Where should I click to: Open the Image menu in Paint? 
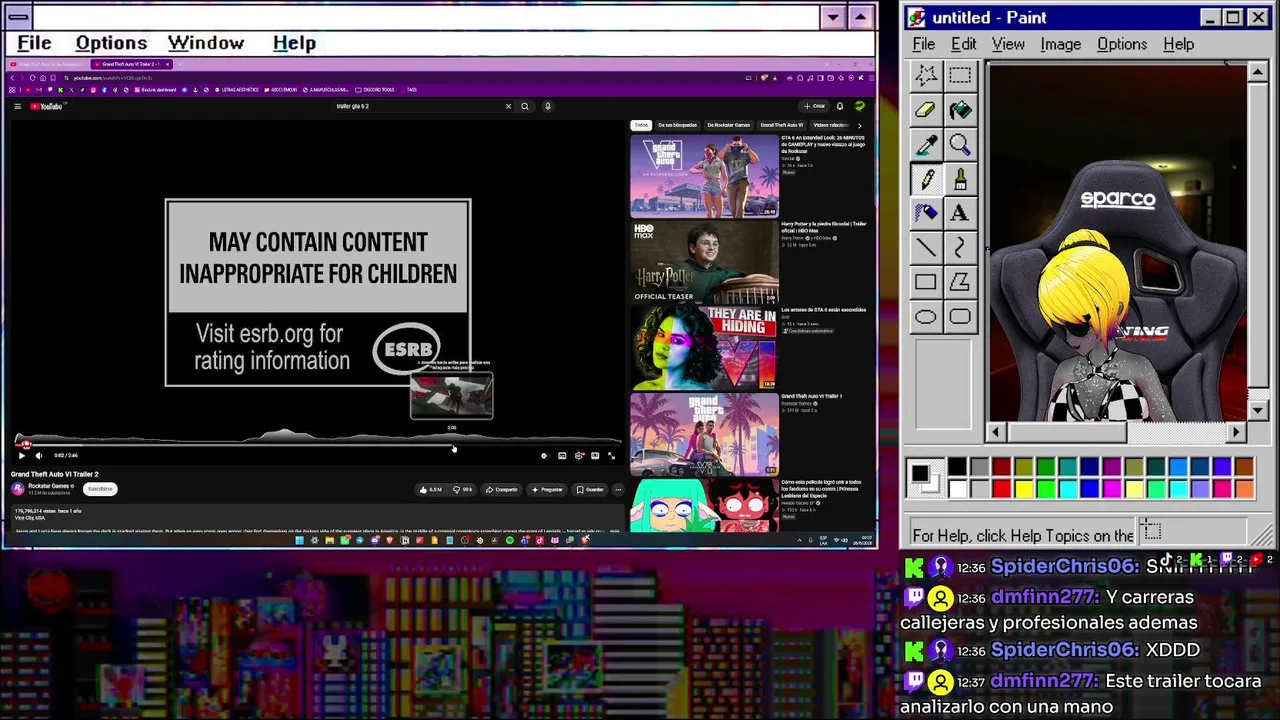(1060, 44)
